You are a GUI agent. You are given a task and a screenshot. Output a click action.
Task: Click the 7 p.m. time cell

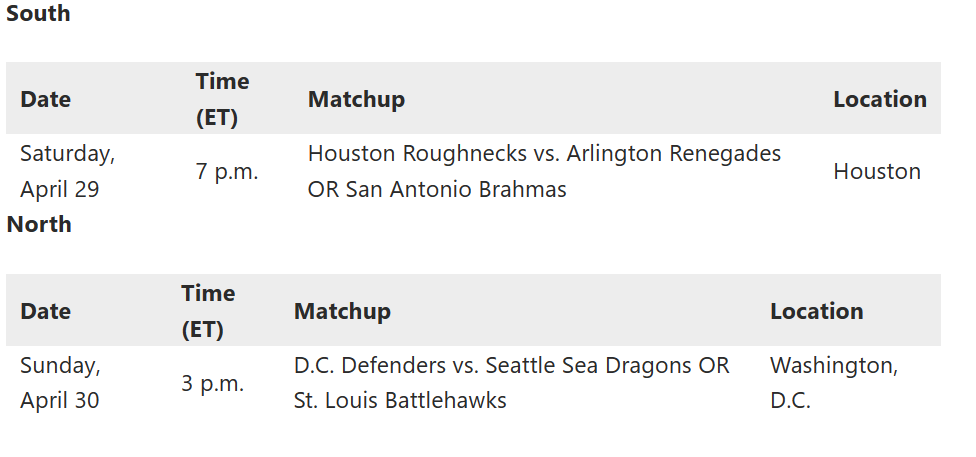227,171
